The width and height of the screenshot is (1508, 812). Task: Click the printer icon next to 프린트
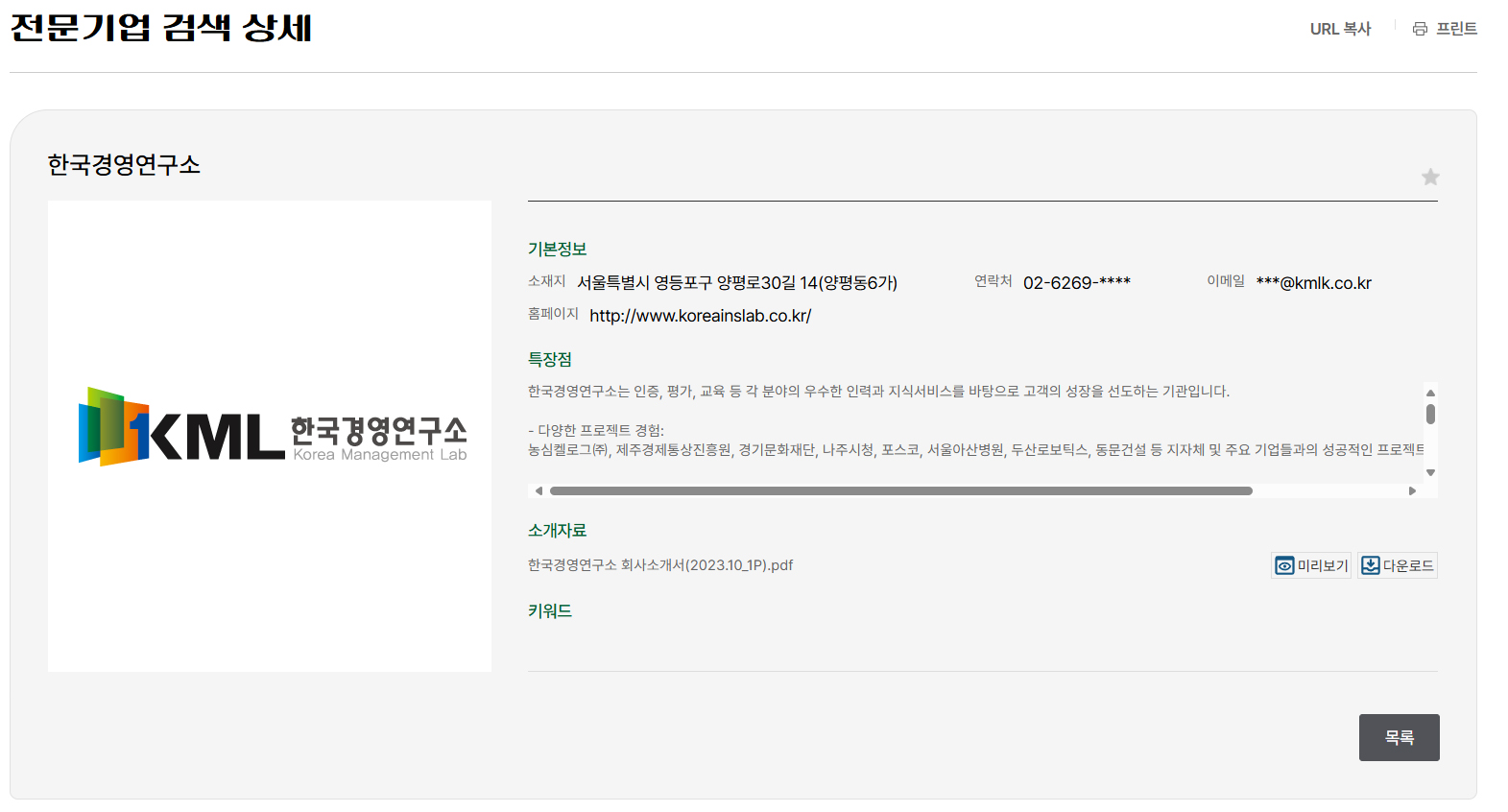click(1420, 29)
